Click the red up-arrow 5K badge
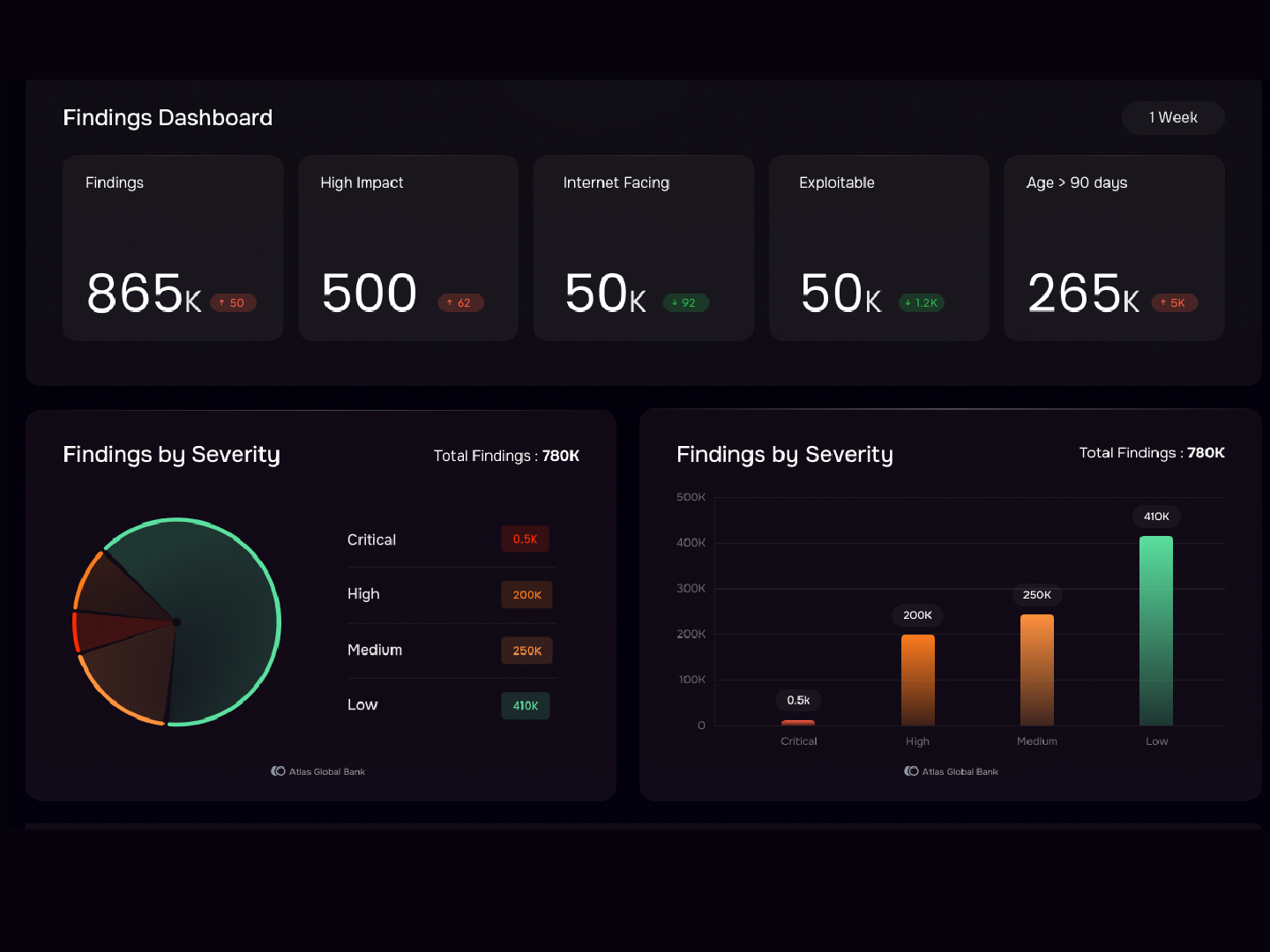Screen dimensions: 1270x952 click(x=1174, y=303)
